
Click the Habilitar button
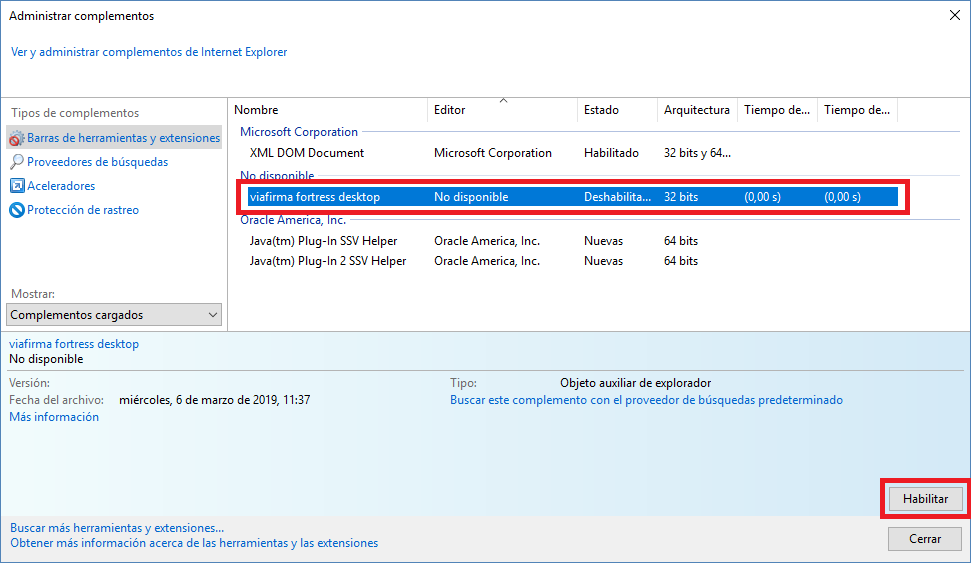pos(925,499)
